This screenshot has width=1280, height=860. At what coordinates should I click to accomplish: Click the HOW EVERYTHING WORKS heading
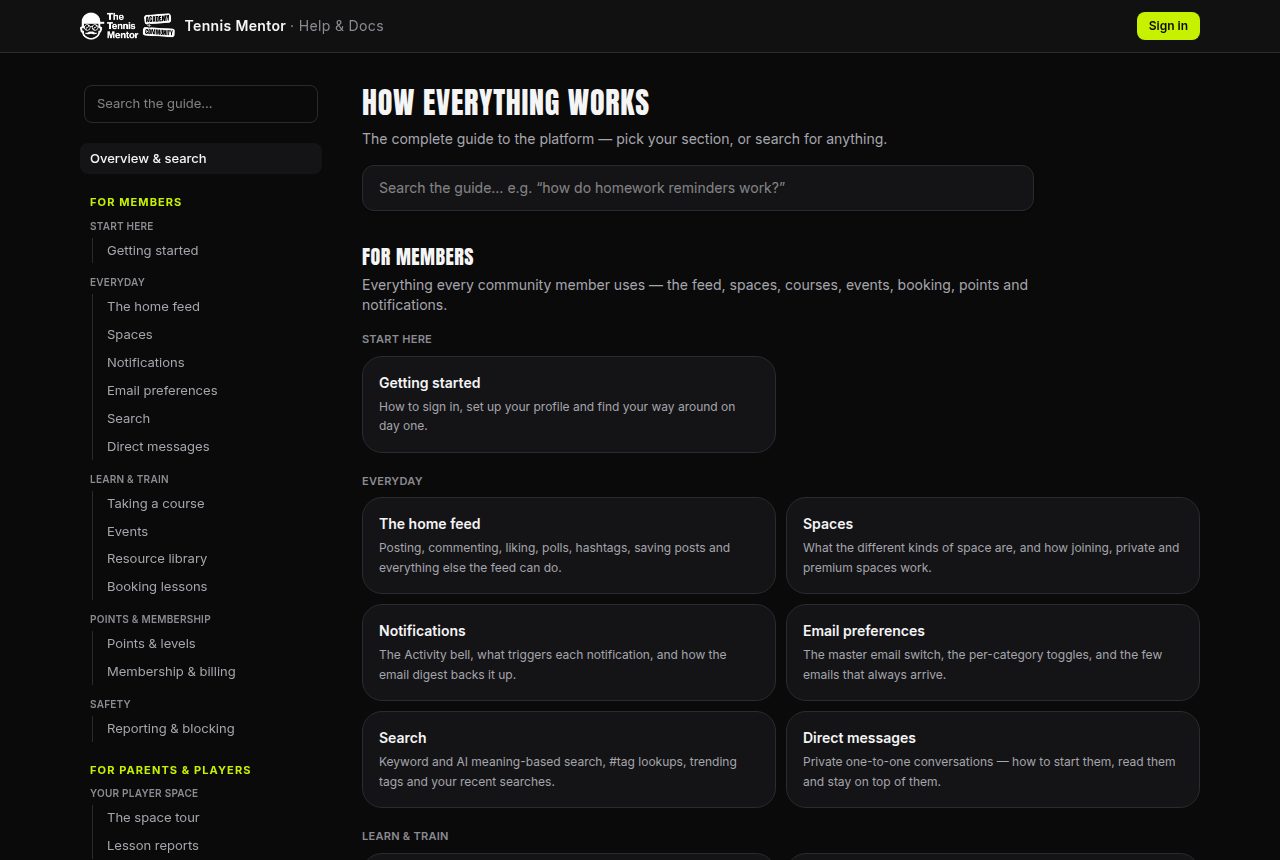click(505, 103)
